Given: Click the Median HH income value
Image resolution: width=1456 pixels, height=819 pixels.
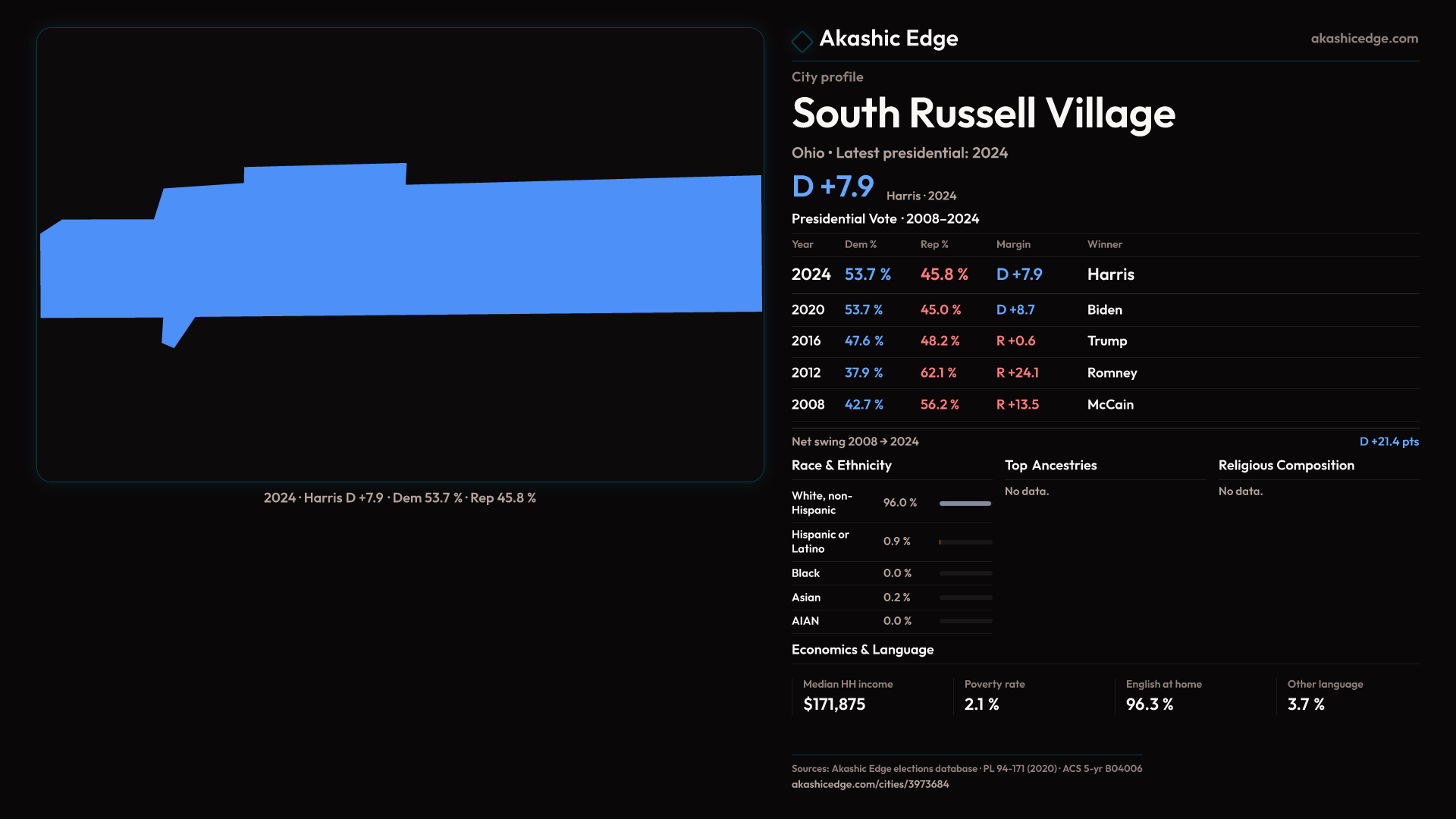Looking at the screenshot, I should point(834,704).
